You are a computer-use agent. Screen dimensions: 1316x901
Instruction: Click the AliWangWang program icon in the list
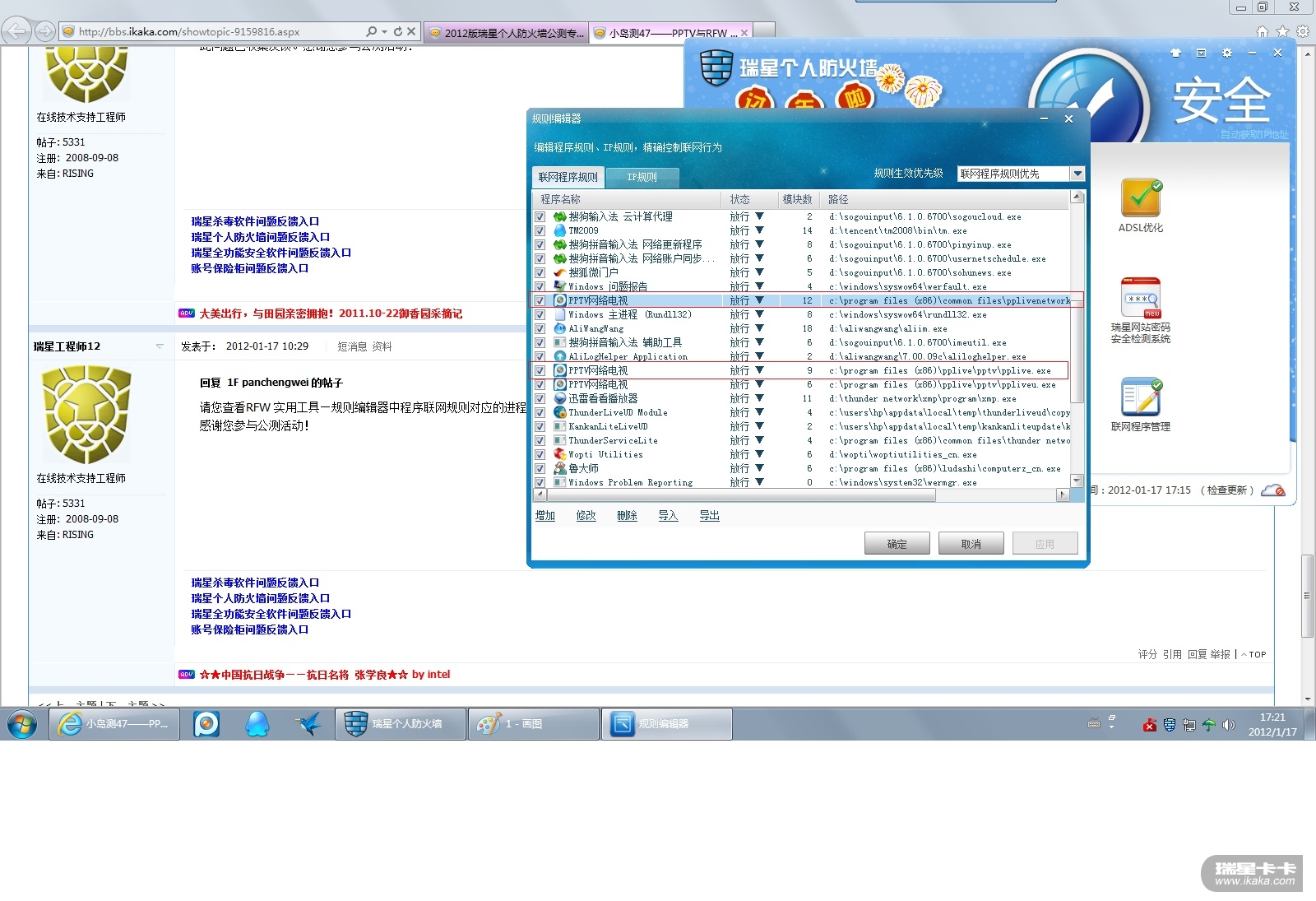[560, 328]
